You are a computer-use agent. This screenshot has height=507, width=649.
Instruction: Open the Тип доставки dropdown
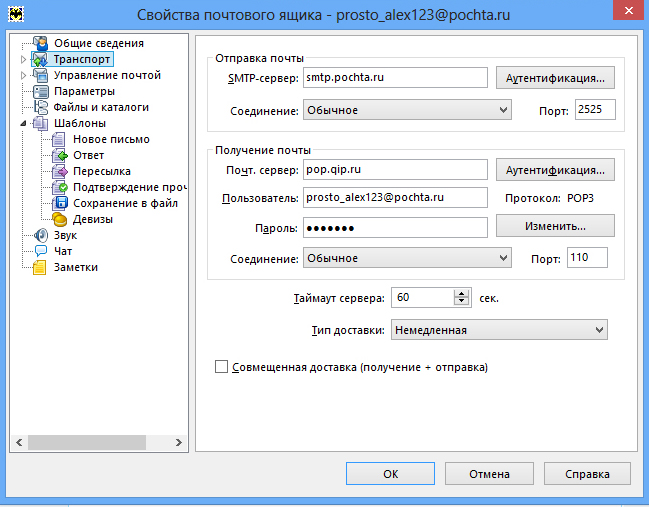point(599,328)
